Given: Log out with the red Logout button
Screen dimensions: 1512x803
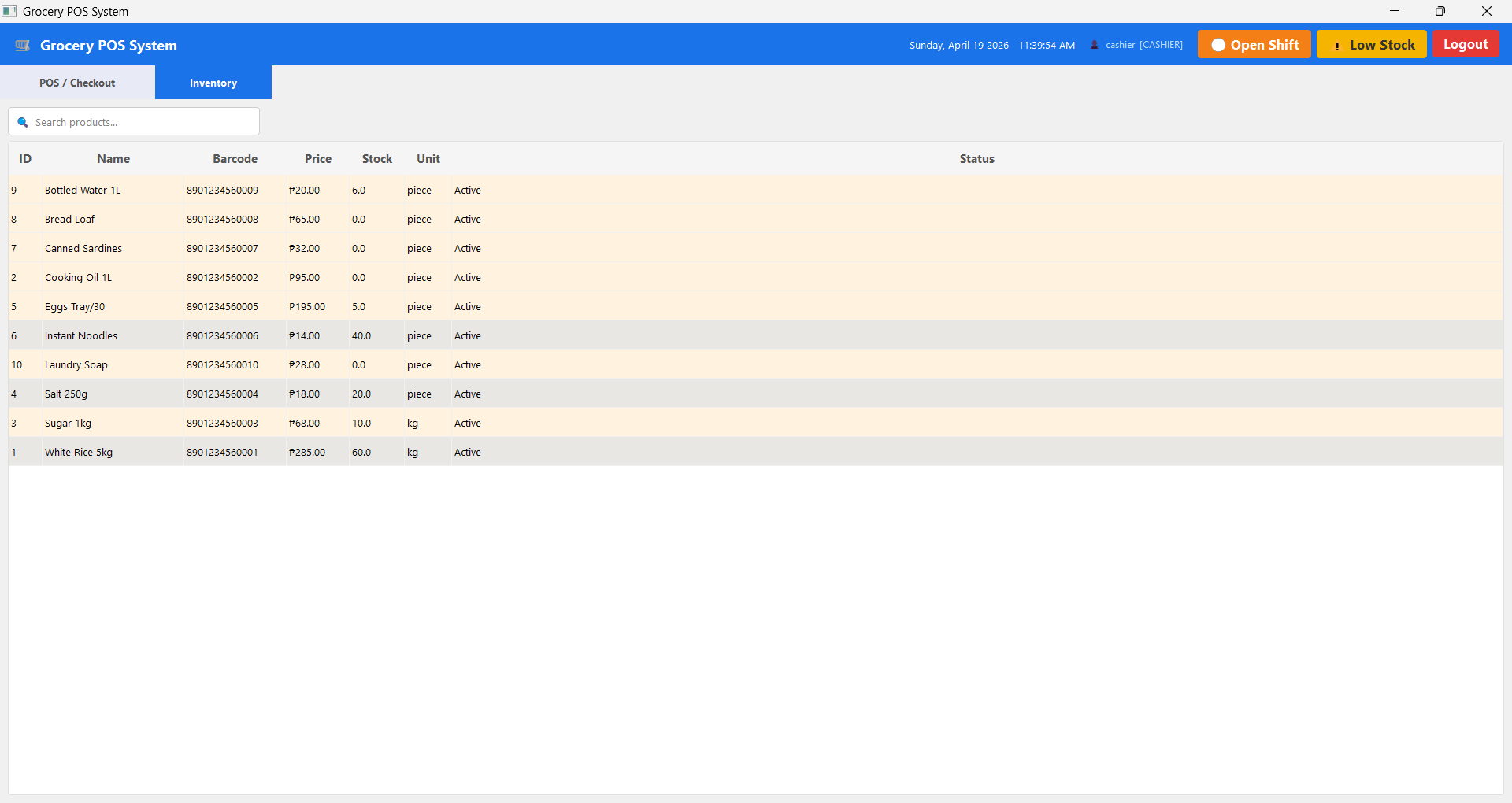Looking at the screenshot, I should tap(1466, 44).
